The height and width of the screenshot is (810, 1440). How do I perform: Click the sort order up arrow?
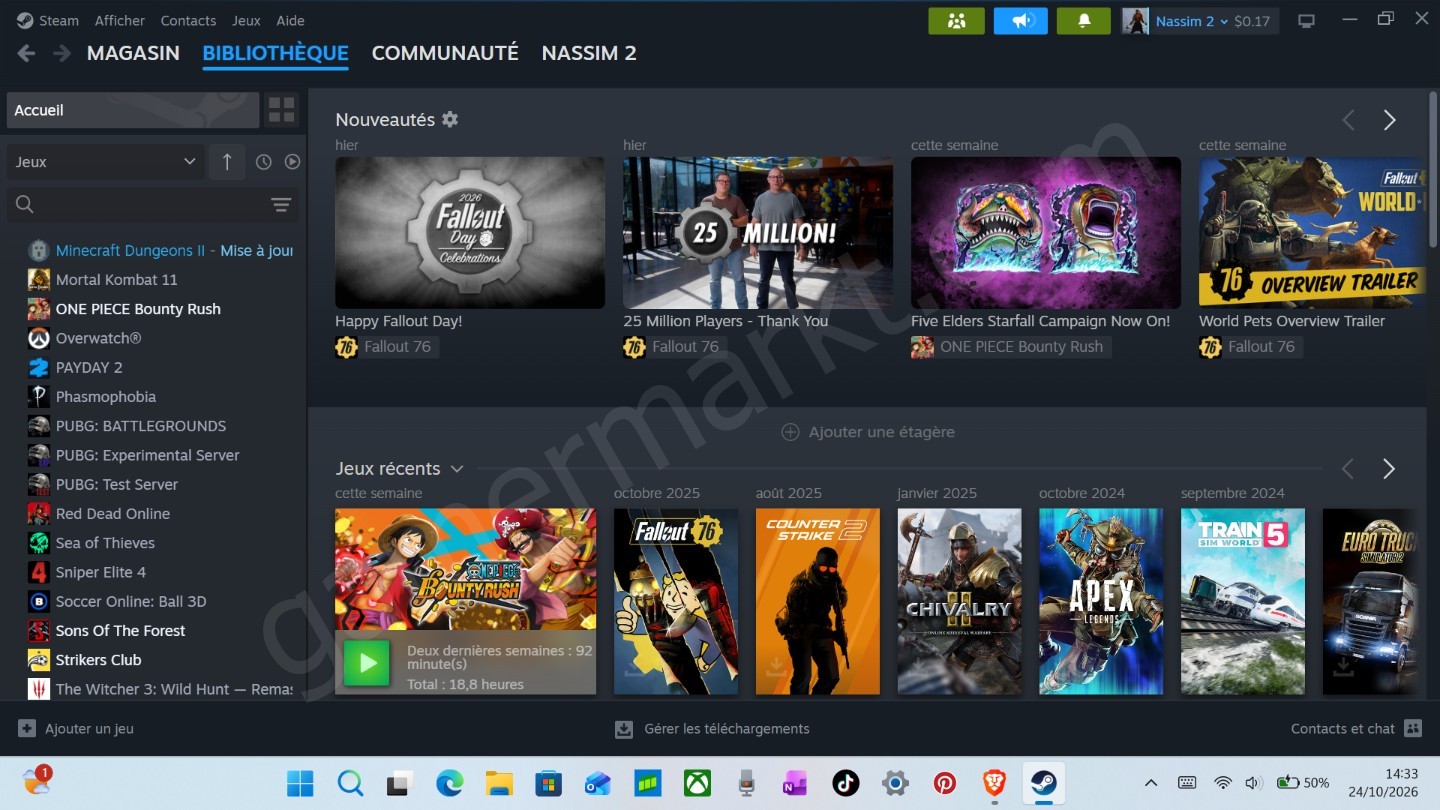(227, 162)
